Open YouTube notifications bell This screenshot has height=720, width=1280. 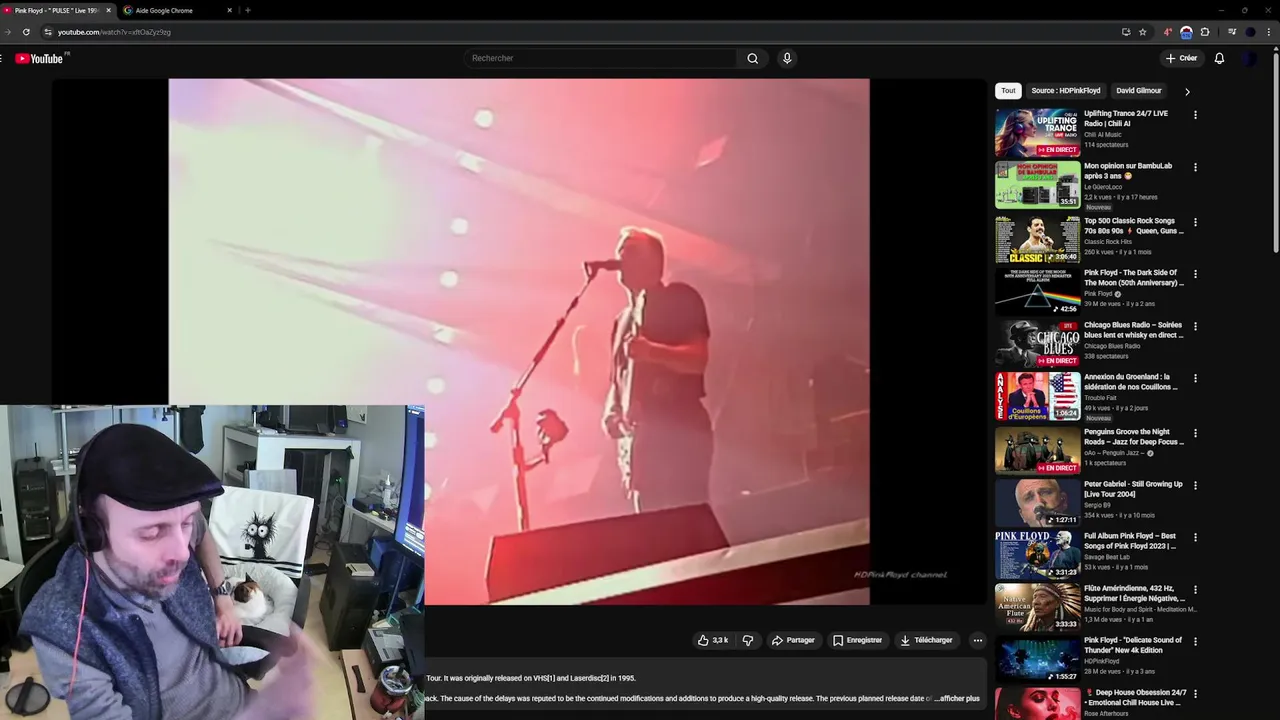[1219, 58]
